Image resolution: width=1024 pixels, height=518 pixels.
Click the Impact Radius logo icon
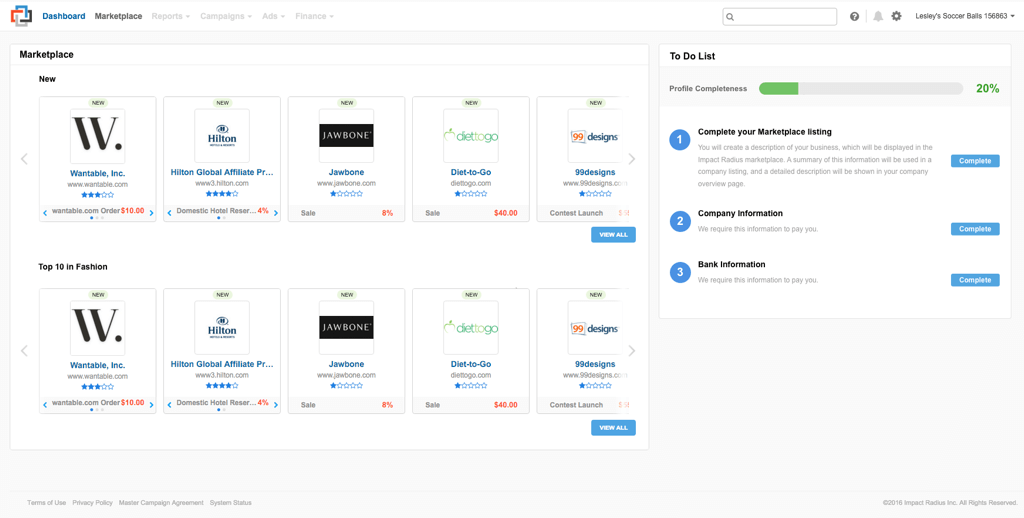tap(21, 16)
